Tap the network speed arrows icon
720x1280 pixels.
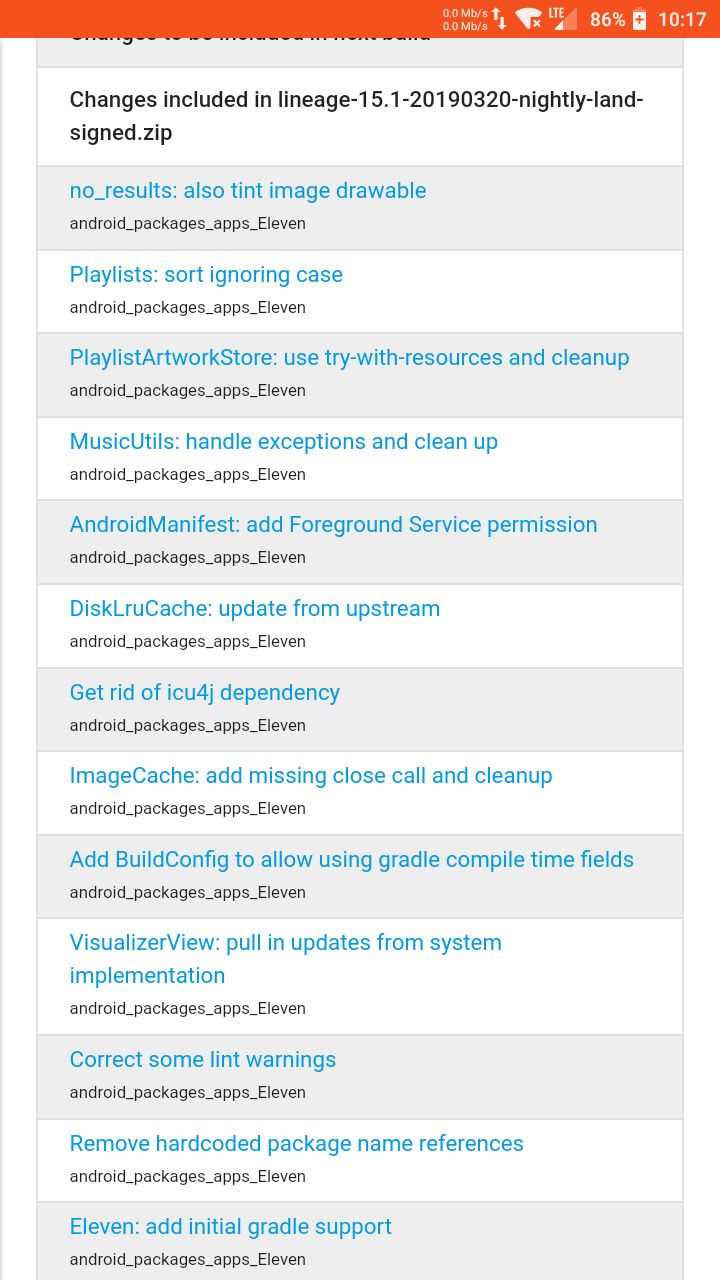click(499, 19)
